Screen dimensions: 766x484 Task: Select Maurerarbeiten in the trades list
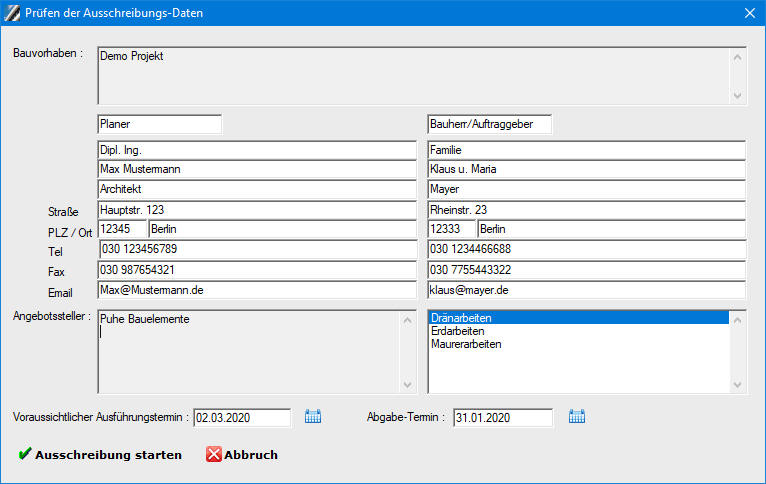(579, 344)
